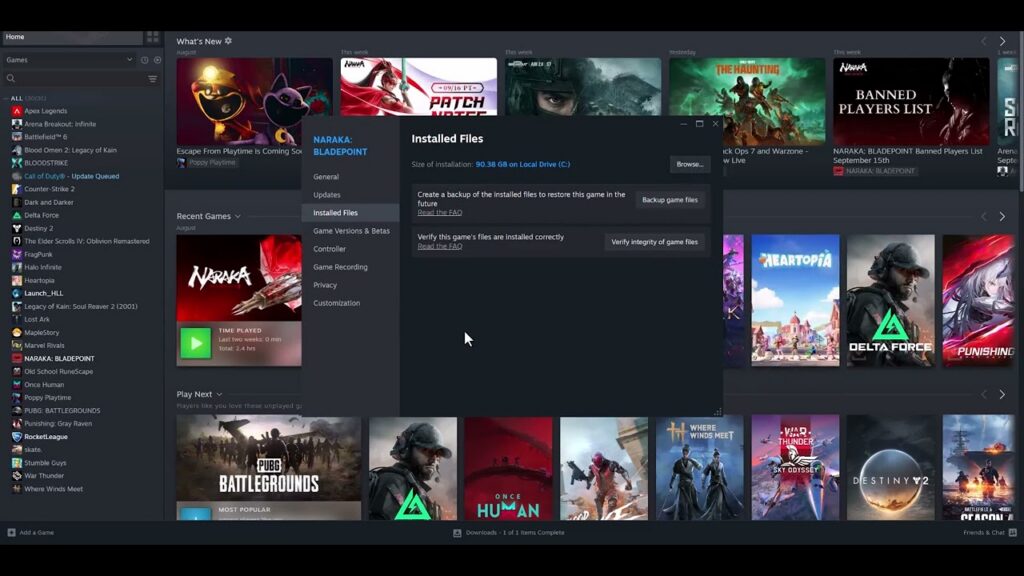Screen dimensions: 1024x576
Task: Click the ready-to-play filter icon
Action: 157,60
